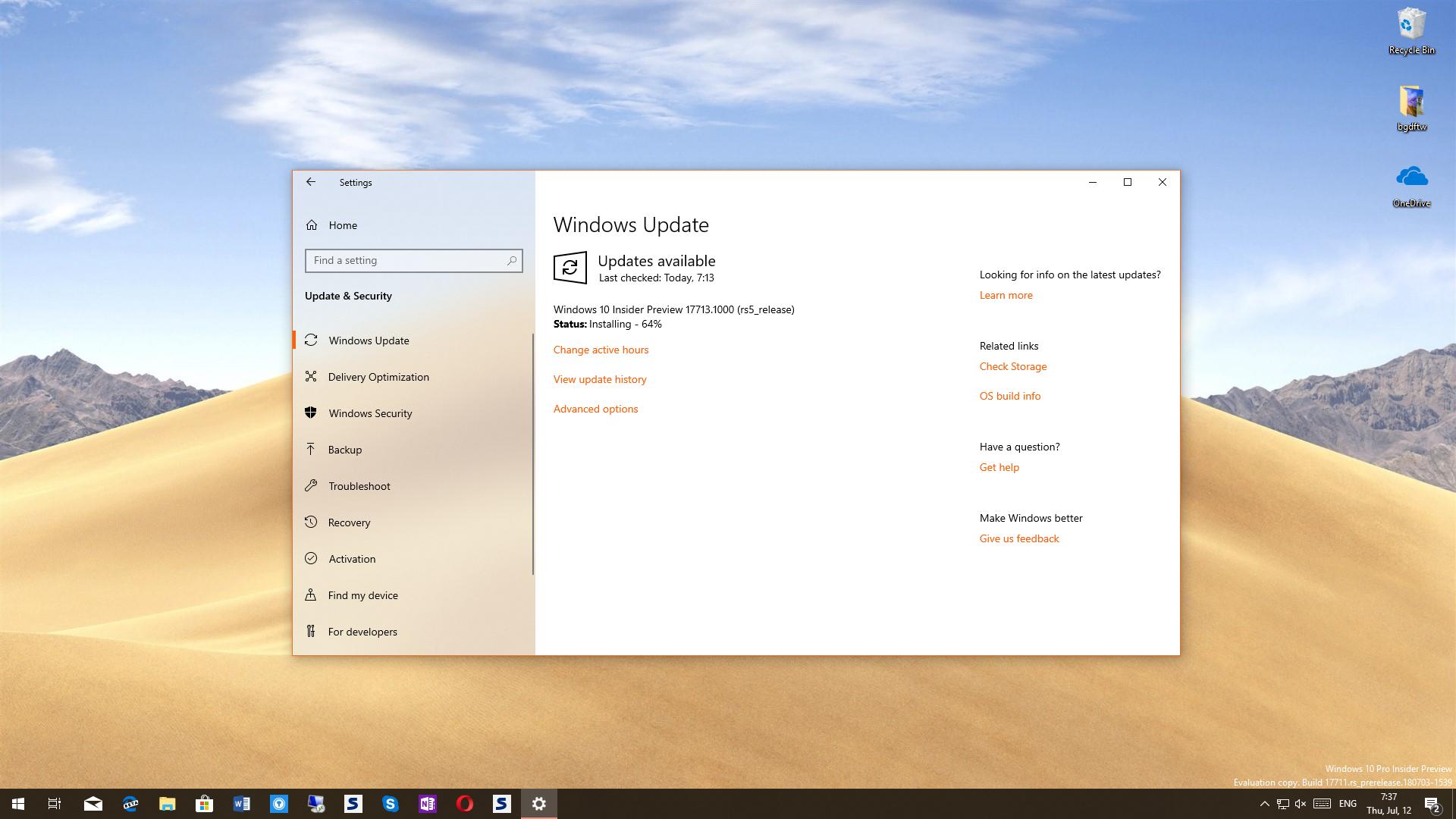Launch Opera browser from taskbar

(465, 804)
